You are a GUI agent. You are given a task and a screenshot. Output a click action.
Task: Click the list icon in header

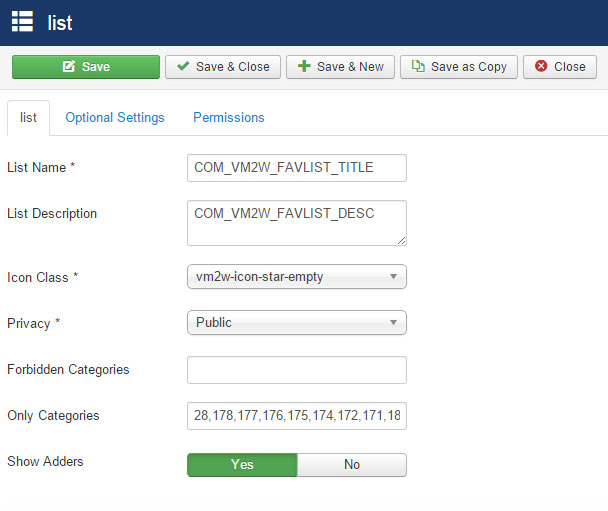[22, 21]
